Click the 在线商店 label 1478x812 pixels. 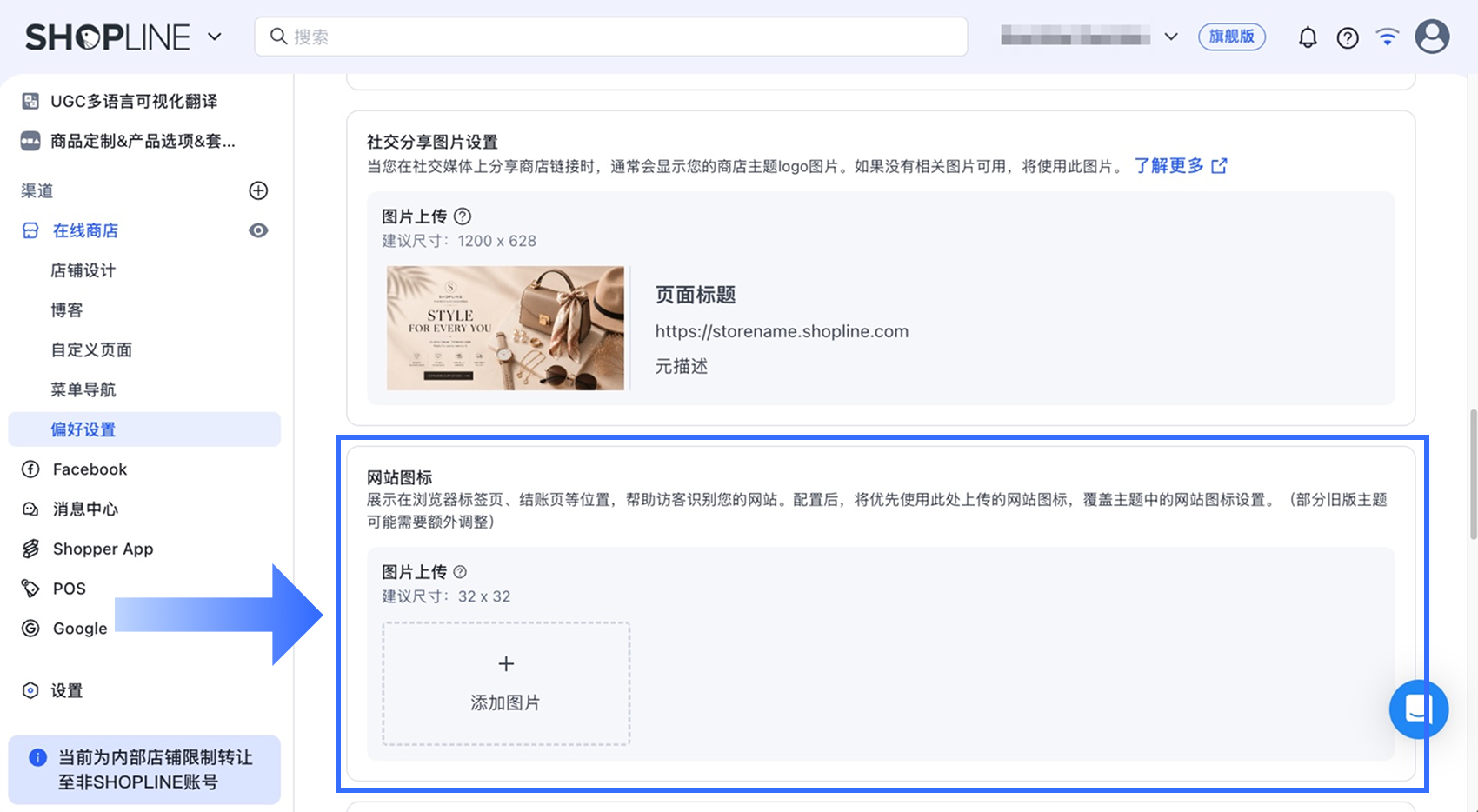click(x=85, y=230)
